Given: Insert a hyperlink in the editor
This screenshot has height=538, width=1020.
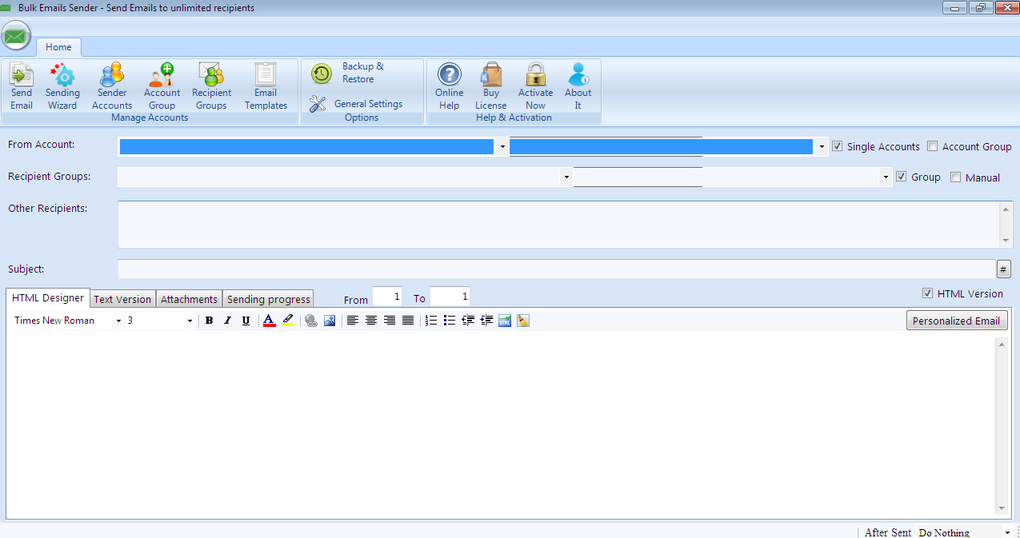Looking at the screenshot, I should coord(311,320).
